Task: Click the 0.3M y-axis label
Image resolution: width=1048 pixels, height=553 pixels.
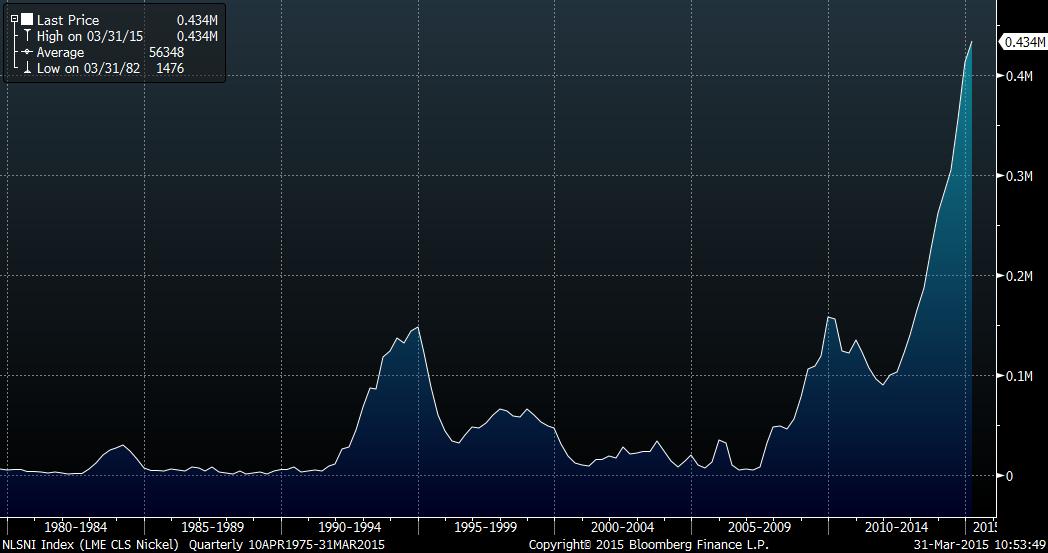Action: [1019, 176]
